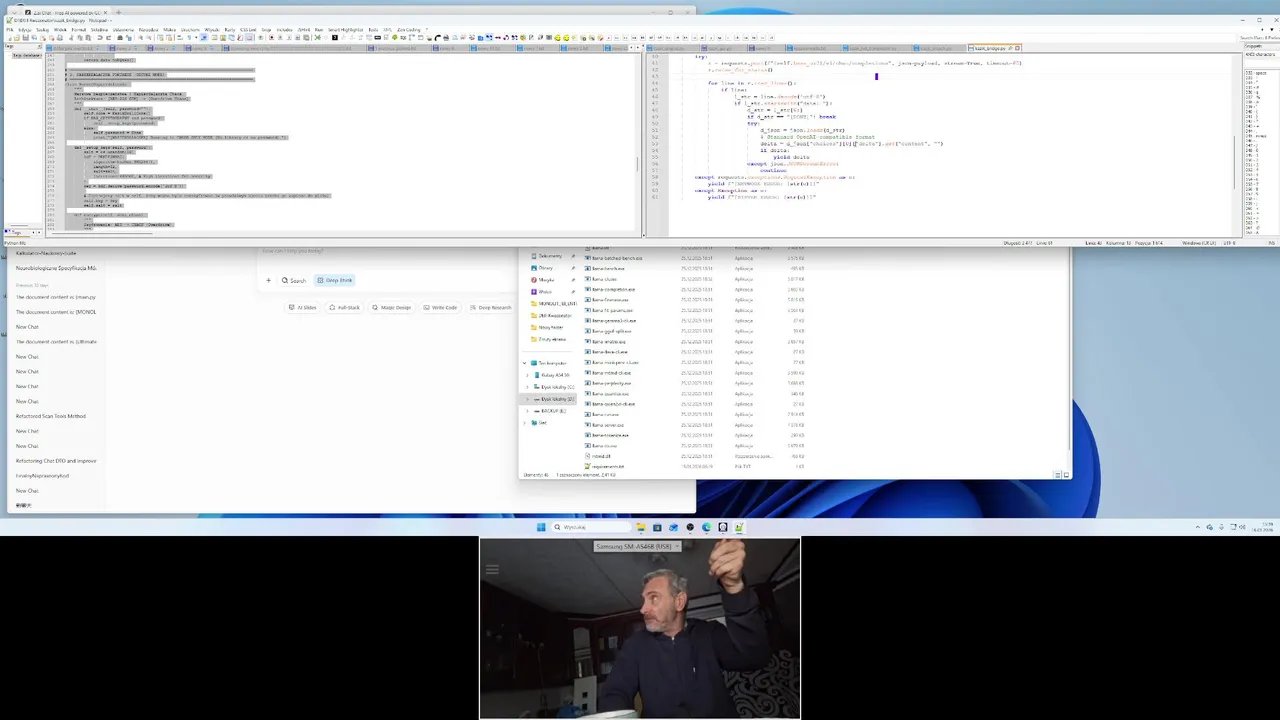Click the plus attach icon in chat
Image resolution: width=1280 pixels, height=720 pixels.
268,280
